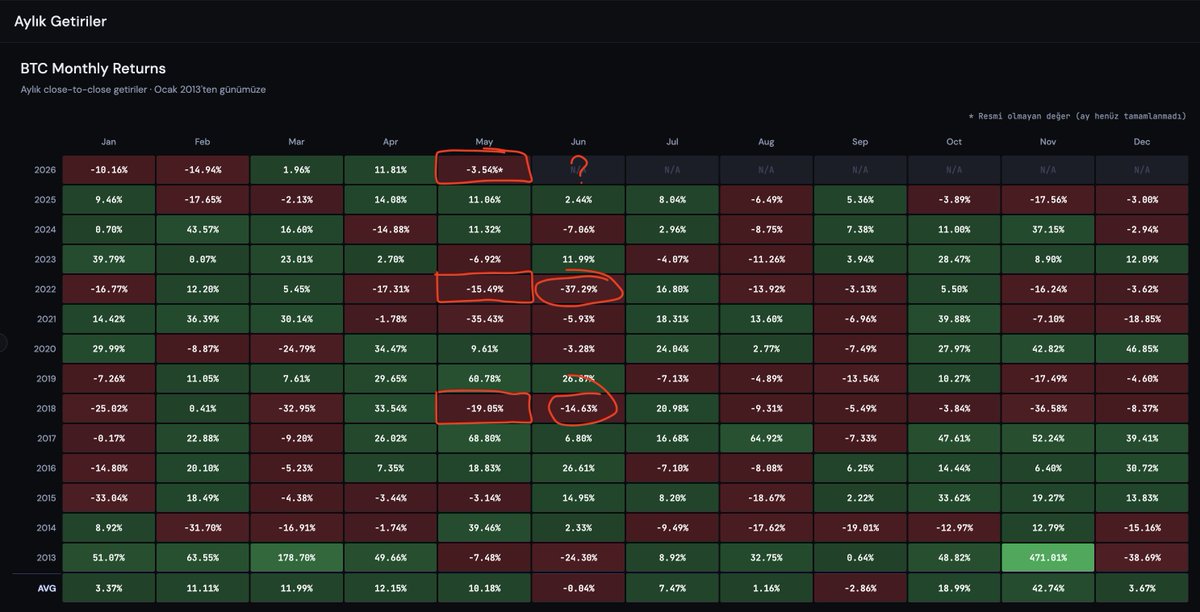Screen dimensions: 1200x612
Task: Click the 2025 Feb cell showing -17.65%
Action: coord(202,199)
